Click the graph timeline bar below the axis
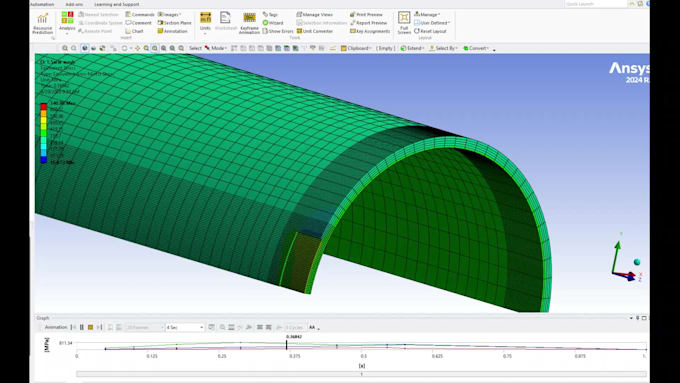 click(x=361, y=374)
